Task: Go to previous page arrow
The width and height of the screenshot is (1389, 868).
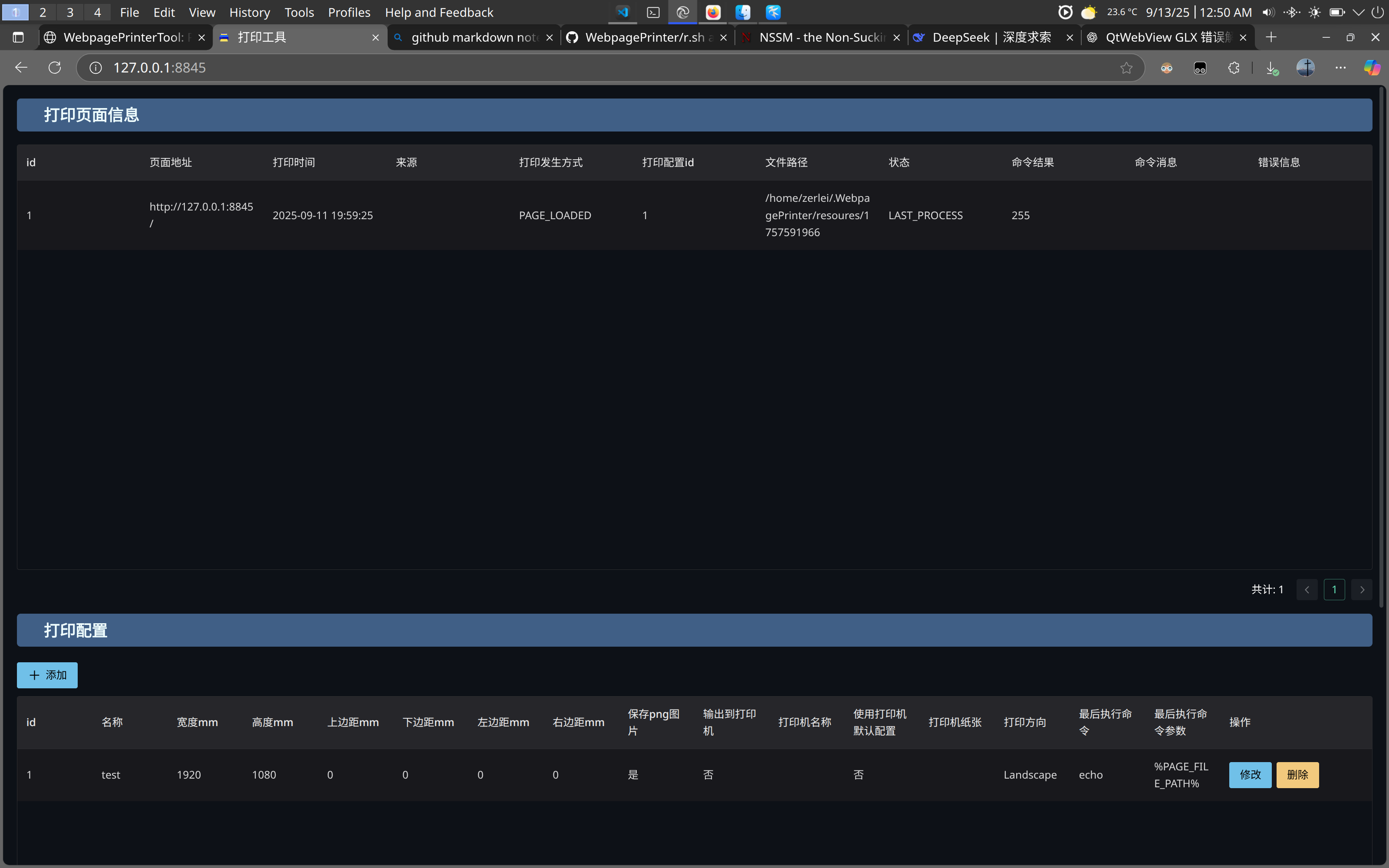Action: (x=1307, y=589)
